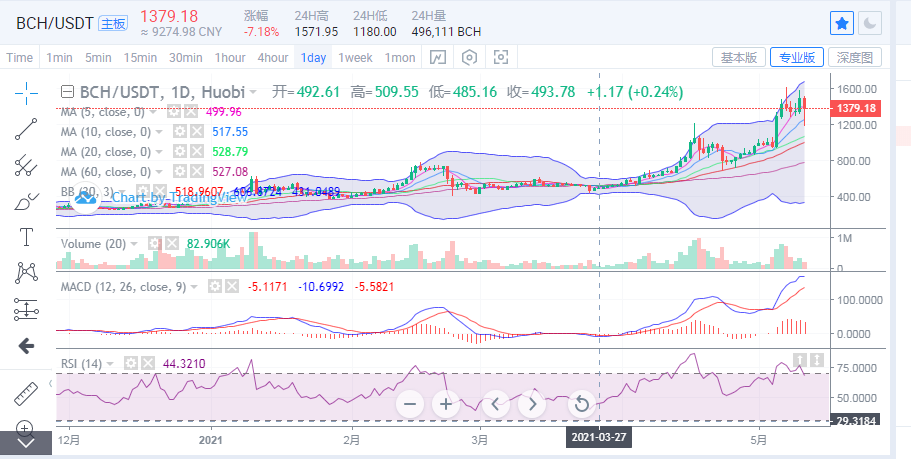The image size is (911, 459).
Task: Select the trend line drawing tool
Action: click(x=26, y=129)
